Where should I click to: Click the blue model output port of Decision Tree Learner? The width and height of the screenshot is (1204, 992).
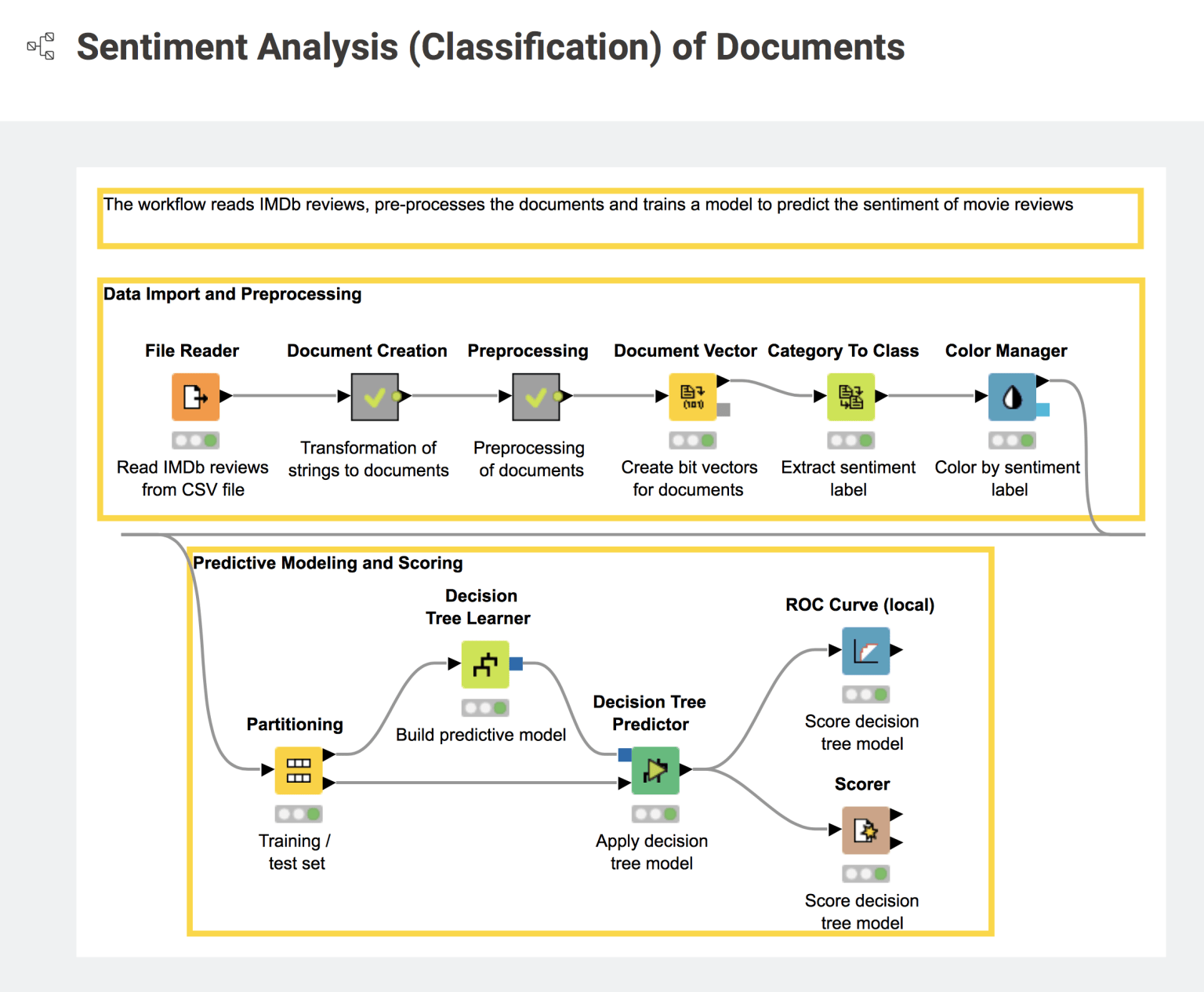[516, 664]
